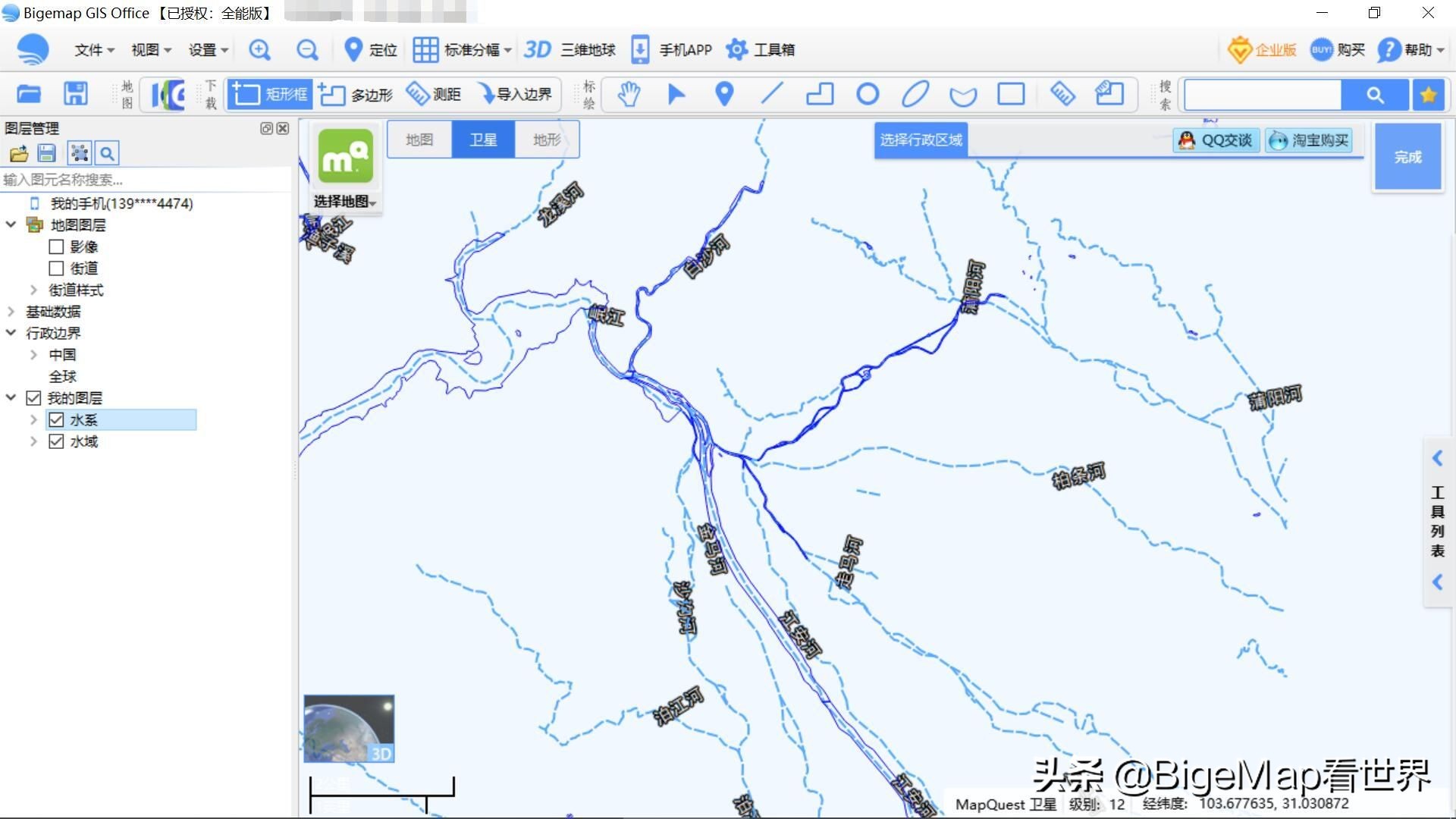The image size is (1456, 819).
Task: Select the circle drawing tool
Action: pos(868,94)
